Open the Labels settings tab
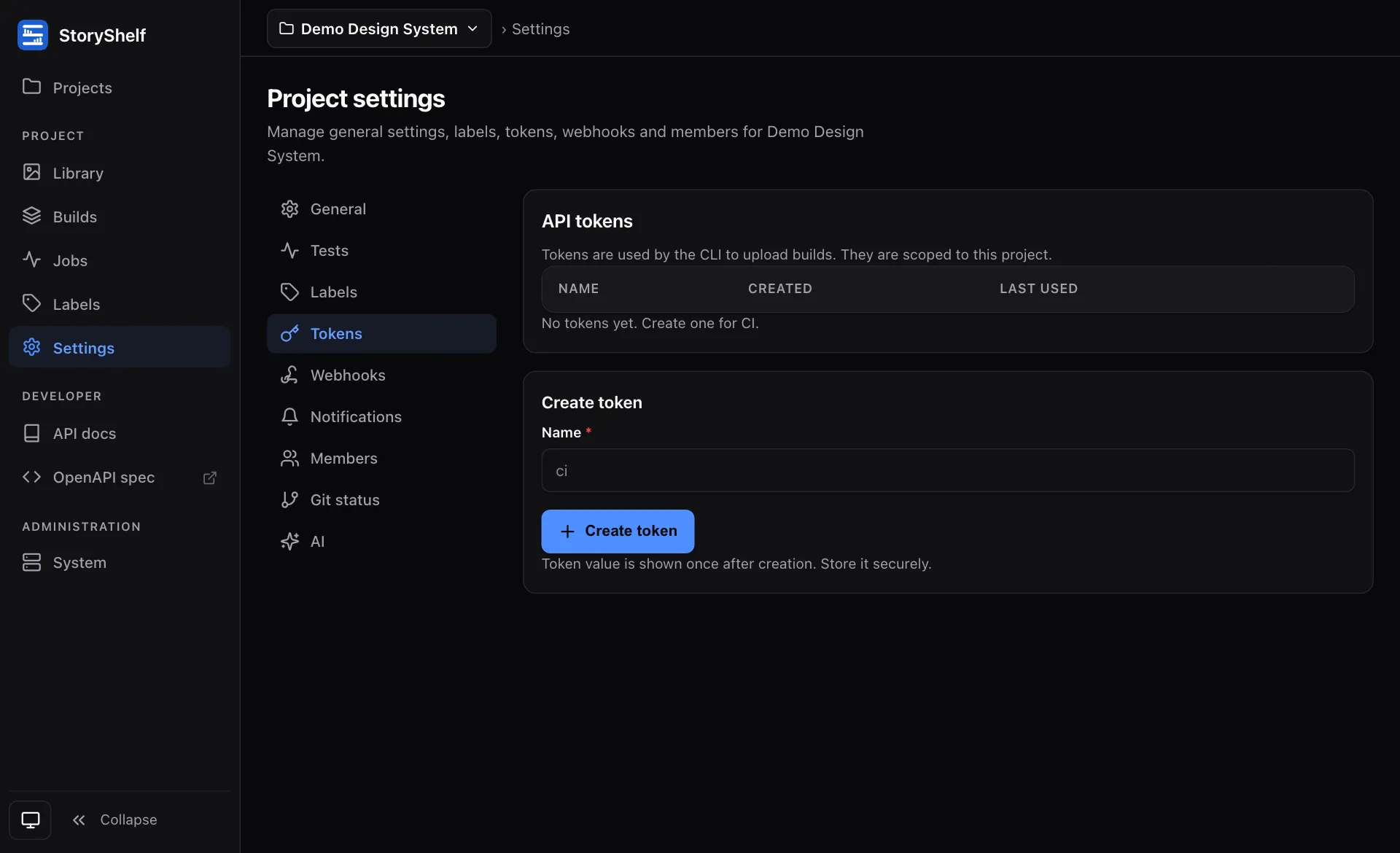The image size is (1400, 853). [381, 292]
